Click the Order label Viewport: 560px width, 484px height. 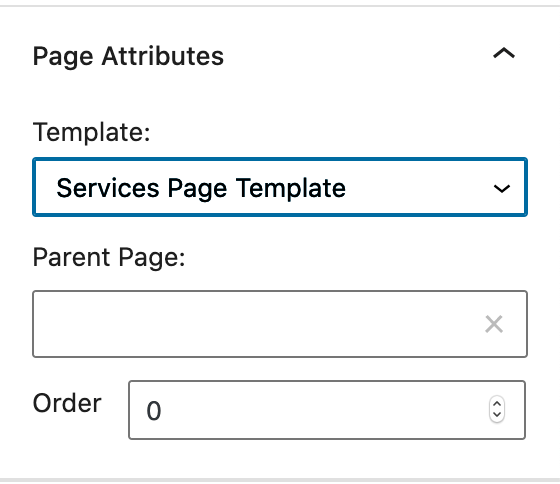click(x=67, y=403)
